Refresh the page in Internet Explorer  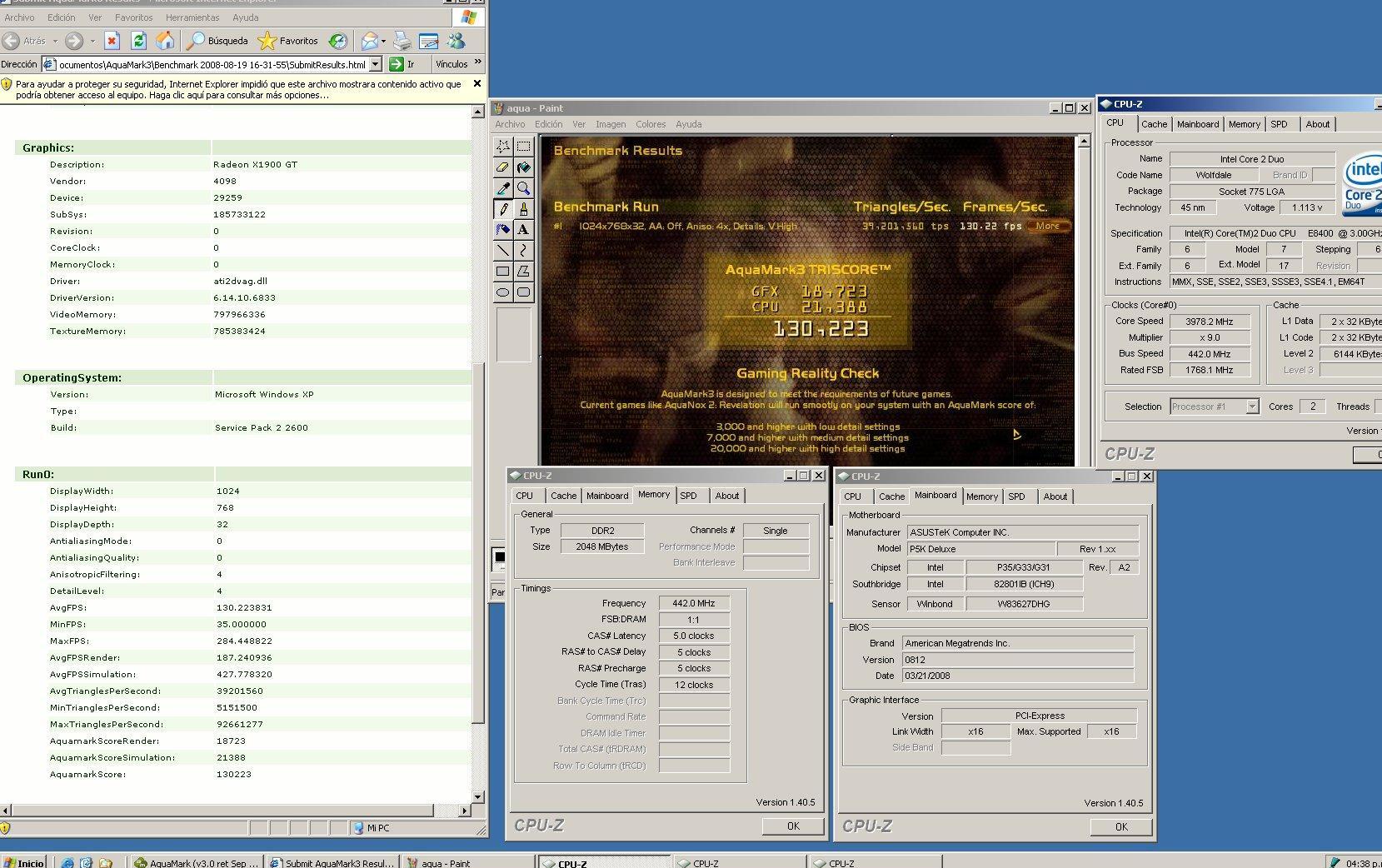(139, 40)
